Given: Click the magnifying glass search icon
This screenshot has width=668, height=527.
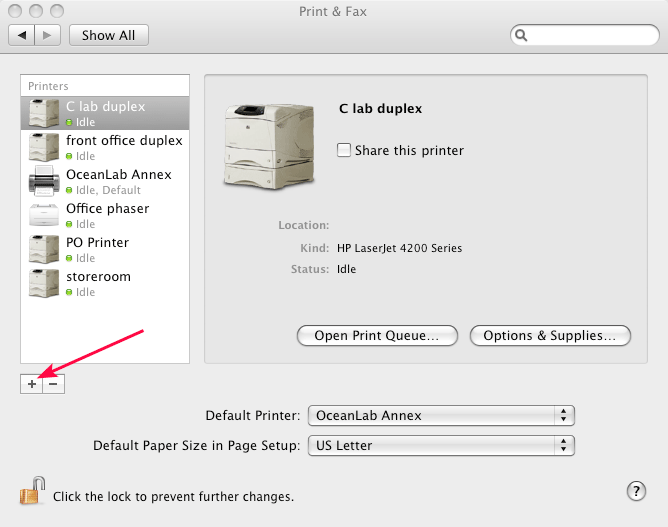Looking at the screenshot, I should 521,35.
